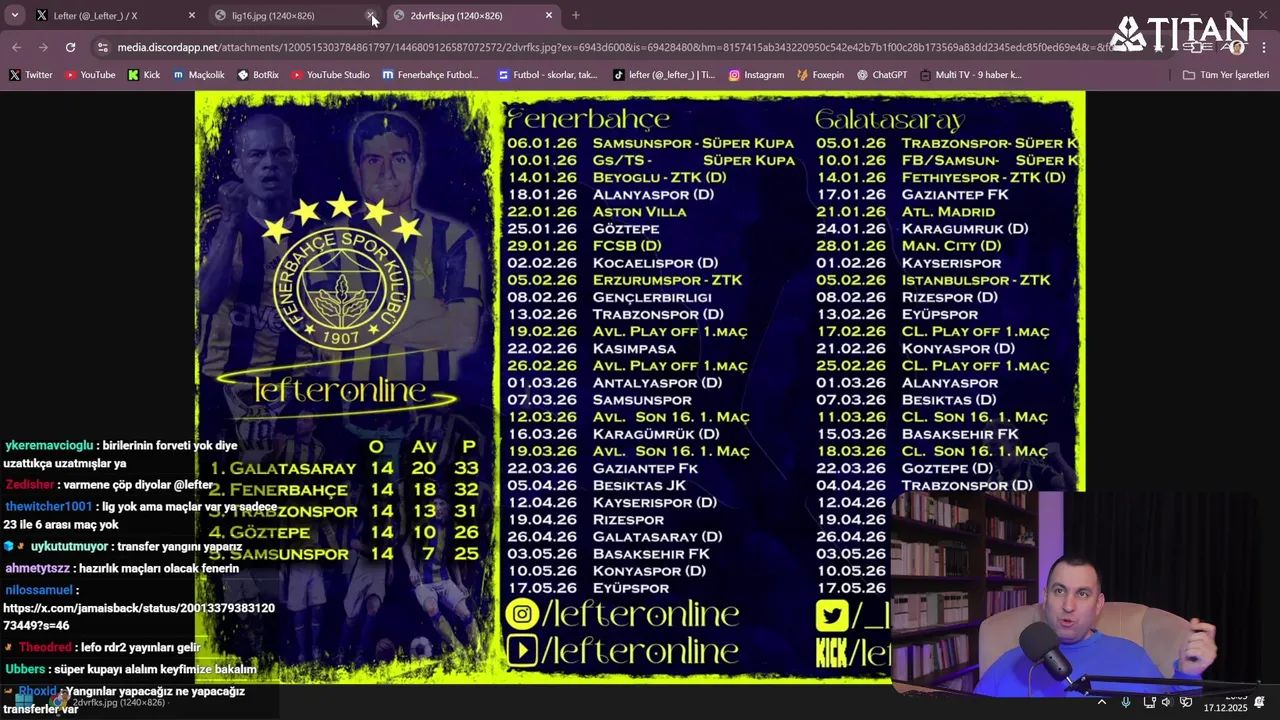
Task: Click the Besiktas JK fixture
Action: click(597, 485)
